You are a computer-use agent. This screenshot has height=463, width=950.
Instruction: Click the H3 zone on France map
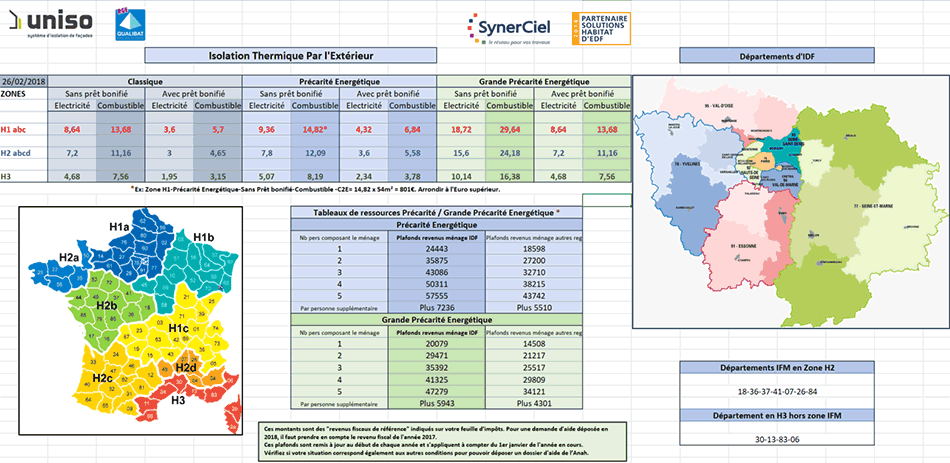point(178,400)
